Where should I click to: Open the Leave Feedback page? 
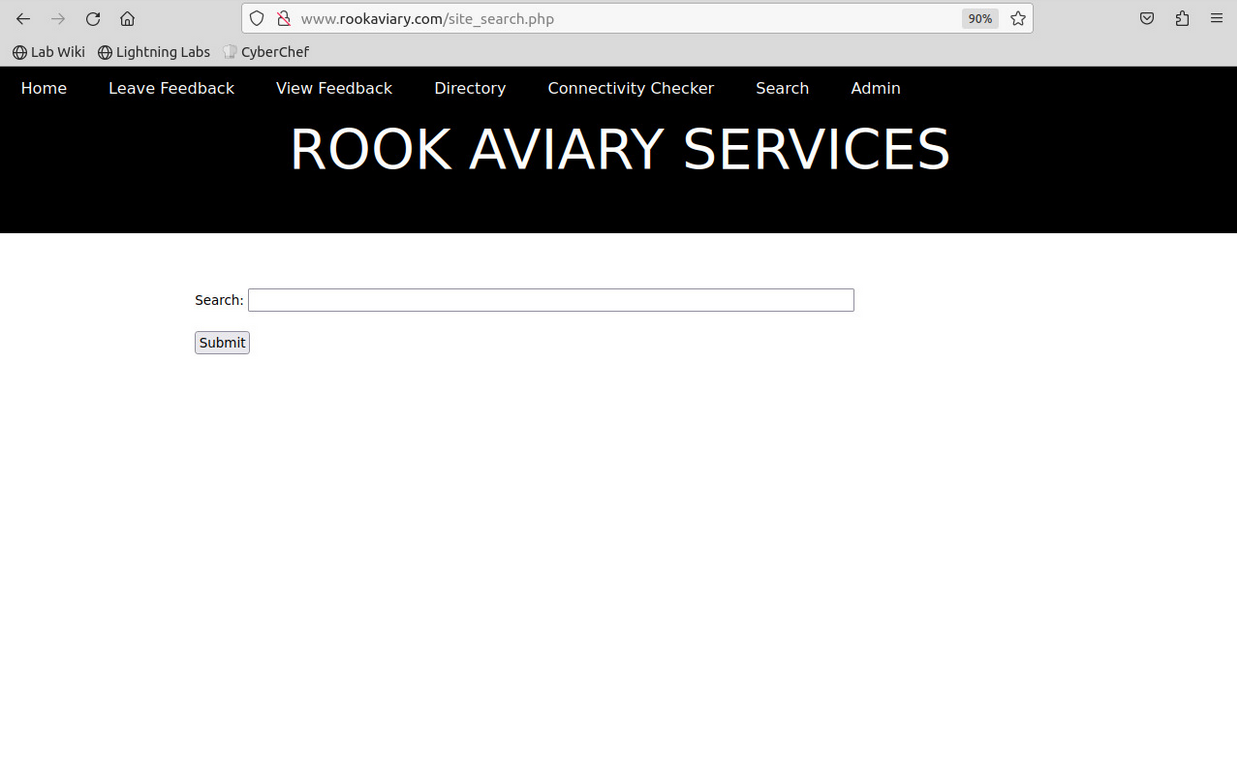(171, 88)
